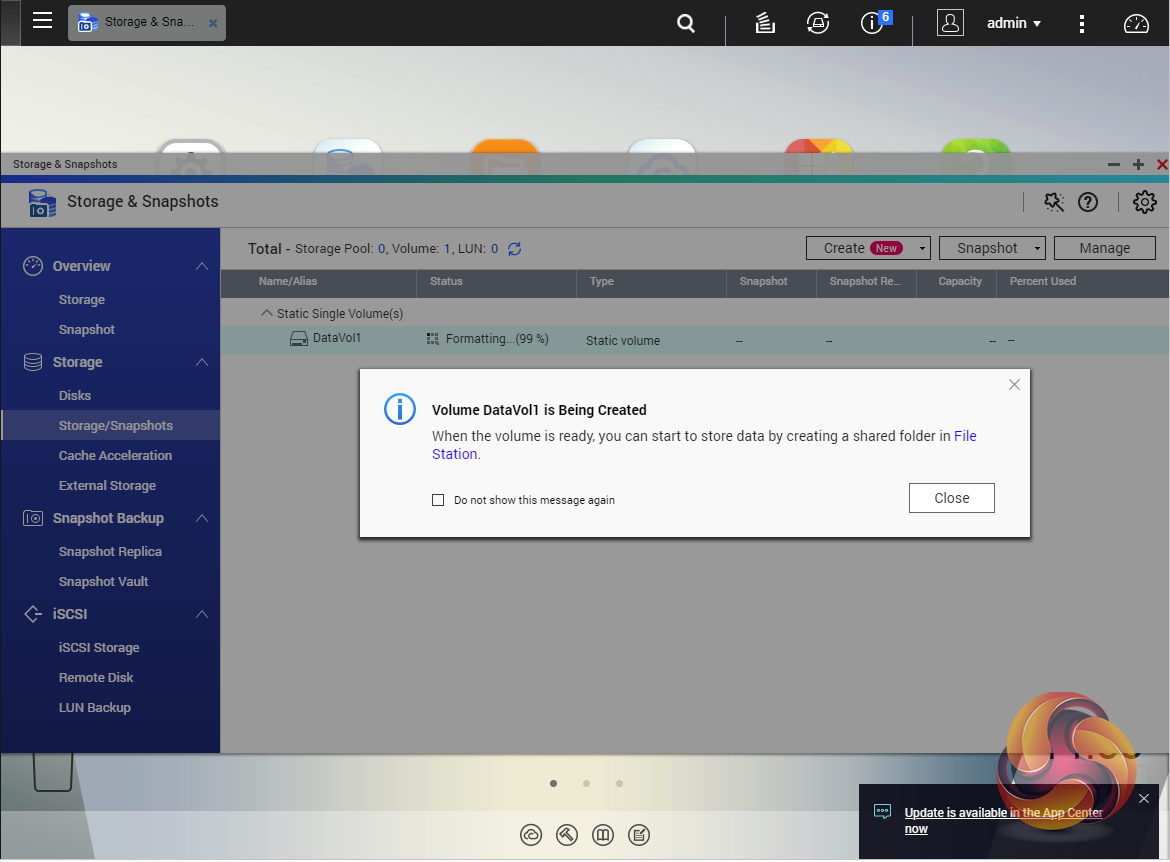Open Snapshot under Overview
Image resolution: width=1170 pixels, height=862 pixels.
(x=87, y=329)
